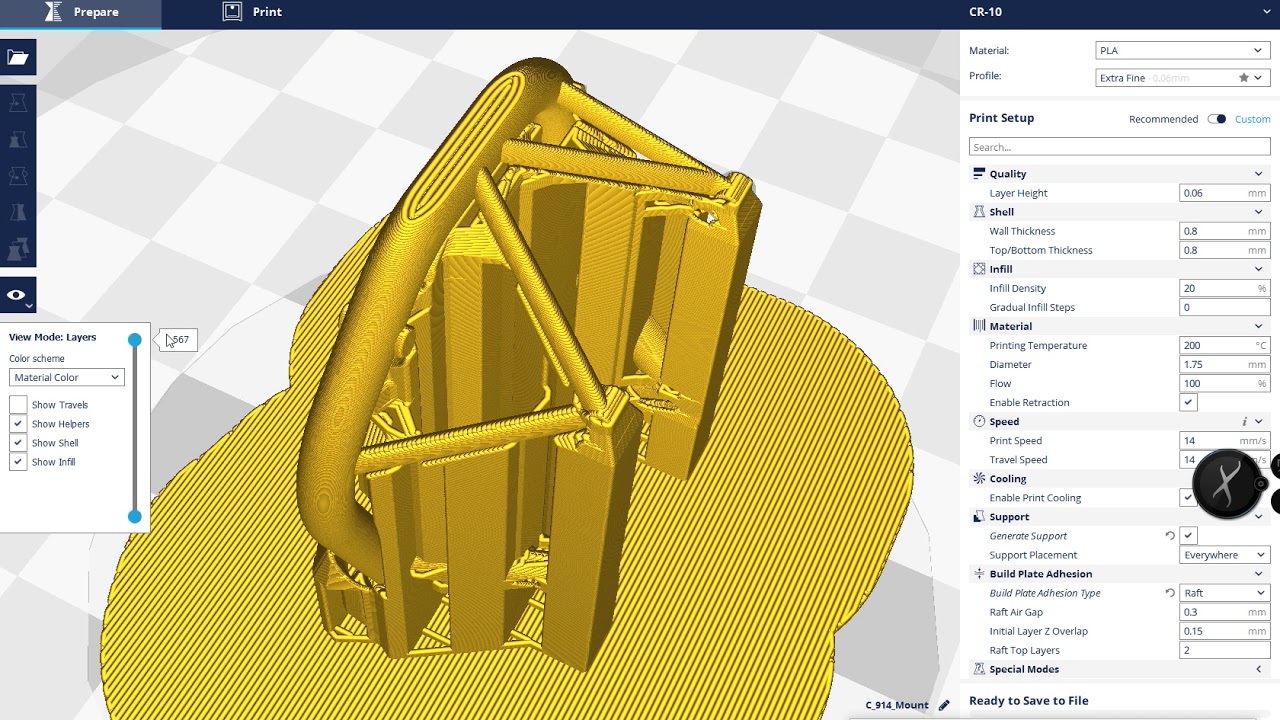Open the Extra Fine profile dropdown
This screenshot has width=1280, height=720.
click(1183, 78)
